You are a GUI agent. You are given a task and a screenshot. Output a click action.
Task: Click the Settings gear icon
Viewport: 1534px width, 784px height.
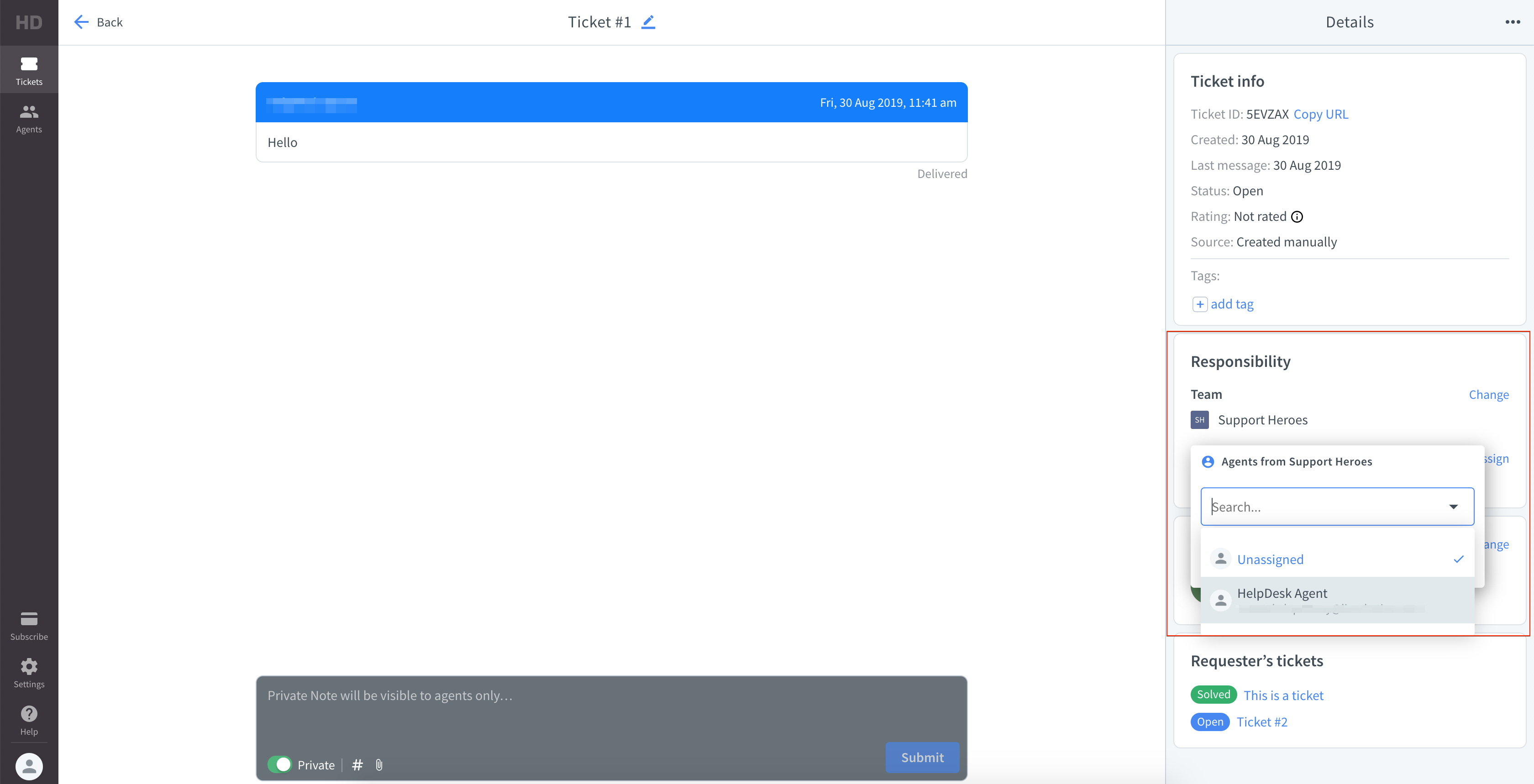[29, 666]
